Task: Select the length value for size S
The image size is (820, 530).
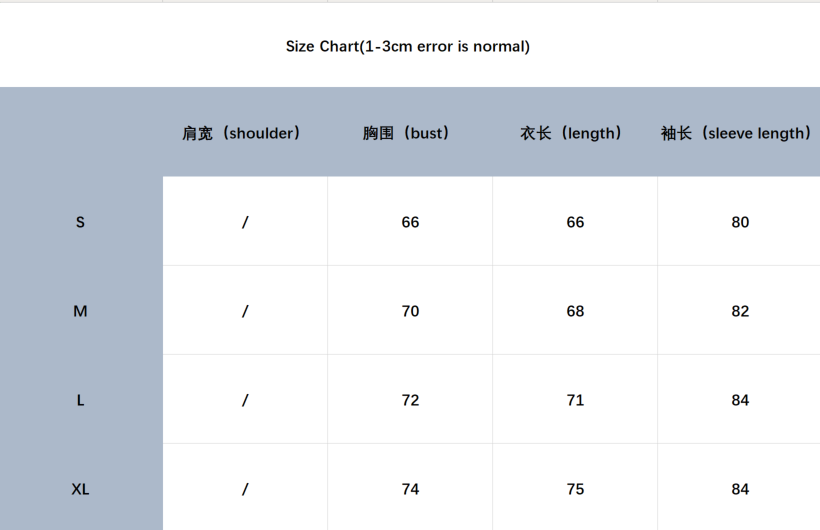Action: click(x=575, y=222)
